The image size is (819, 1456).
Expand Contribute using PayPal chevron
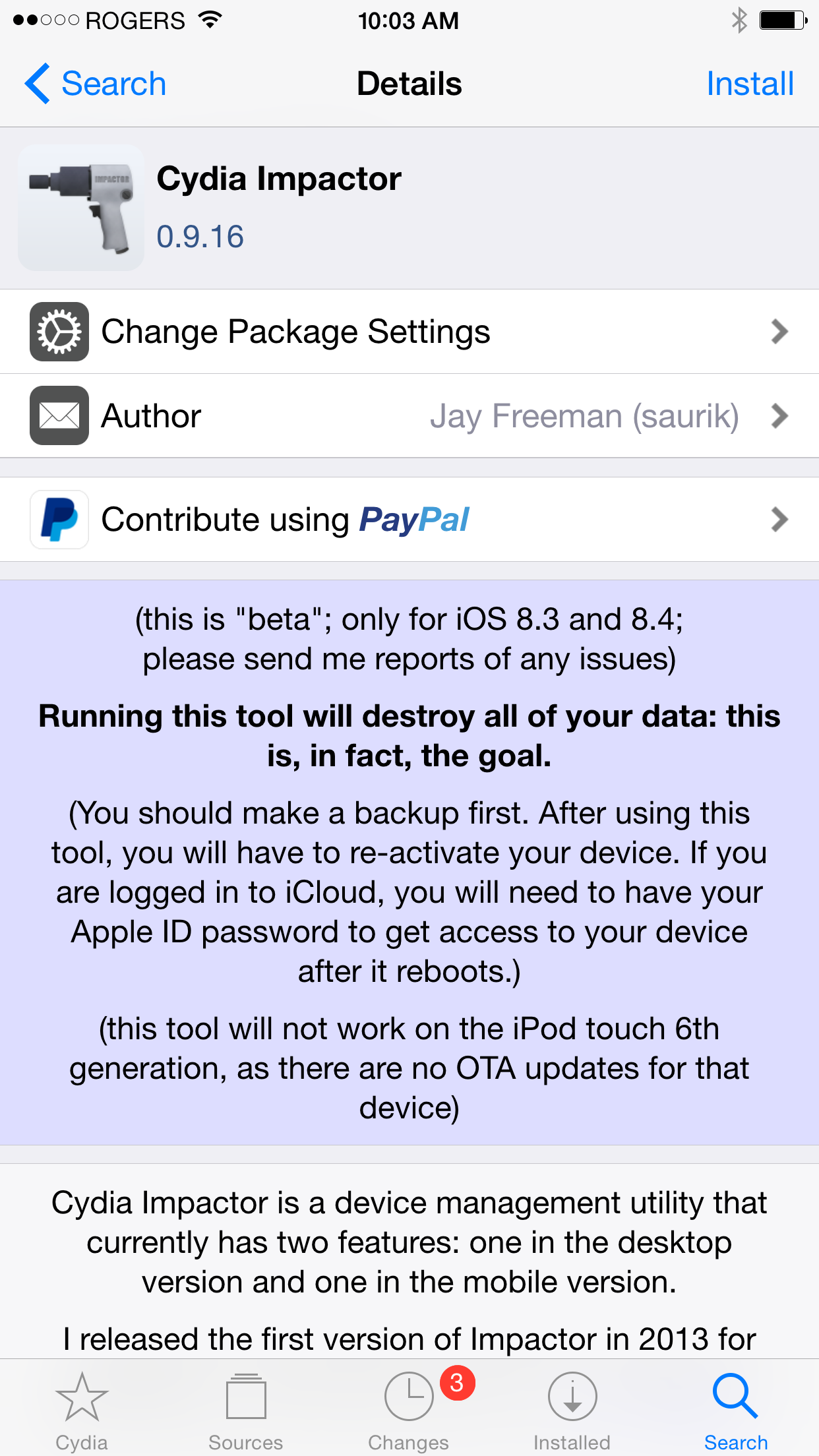pyautogui.click(x=779, y=520)
